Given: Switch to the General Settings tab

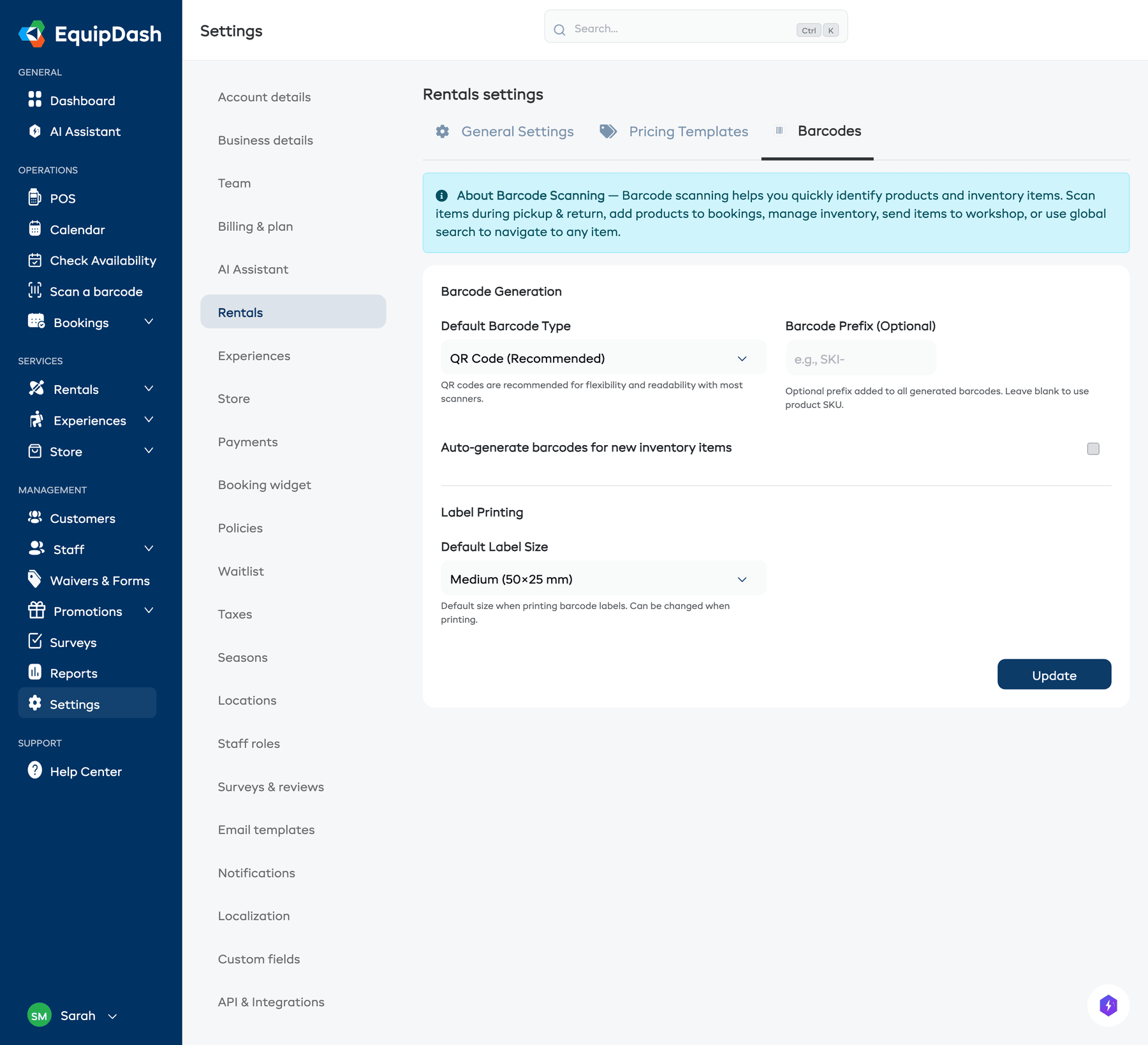Looking at the screenshot, I should 504,131.
